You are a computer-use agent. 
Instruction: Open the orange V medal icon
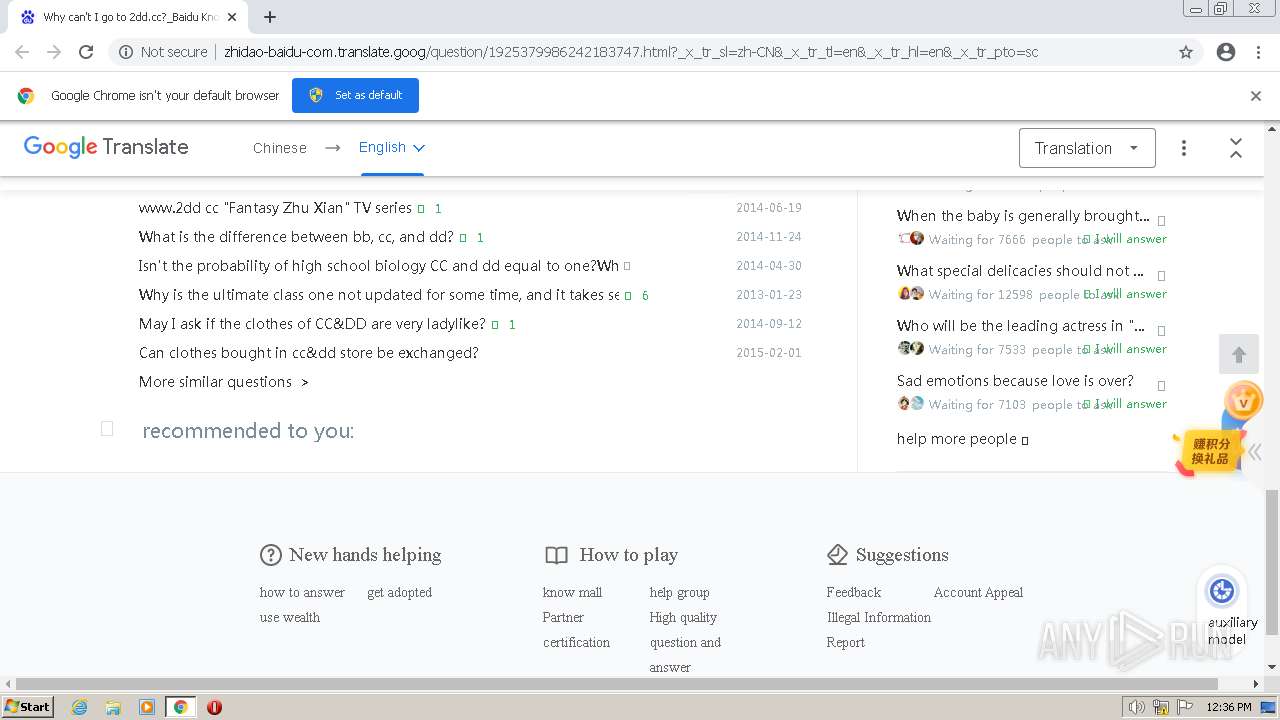1244,402
